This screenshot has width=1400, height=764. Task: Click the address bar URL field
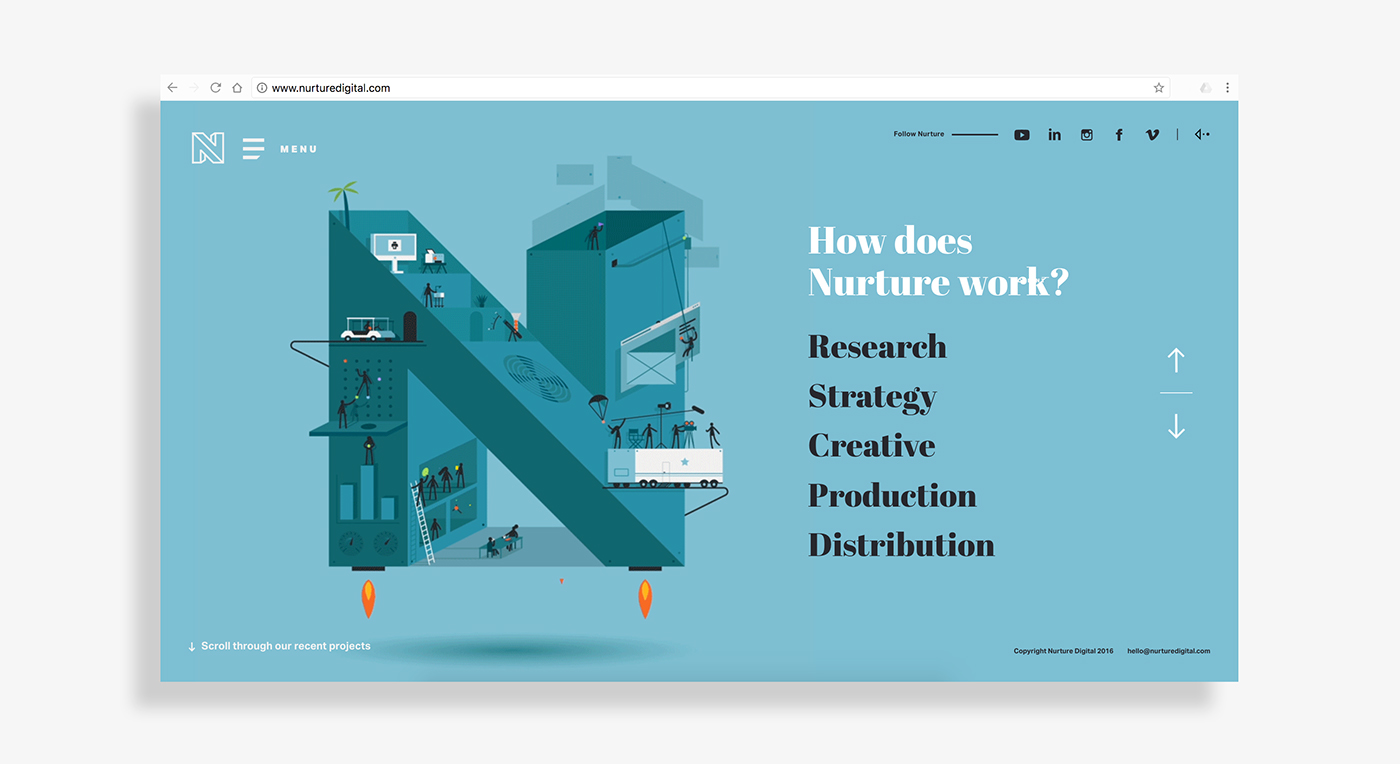point(710,88)
